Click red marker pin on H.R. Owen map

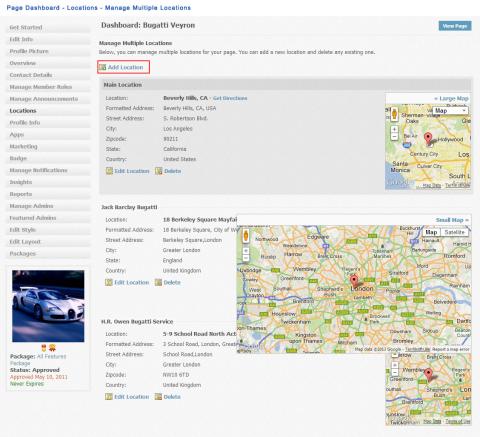(428, 374)
